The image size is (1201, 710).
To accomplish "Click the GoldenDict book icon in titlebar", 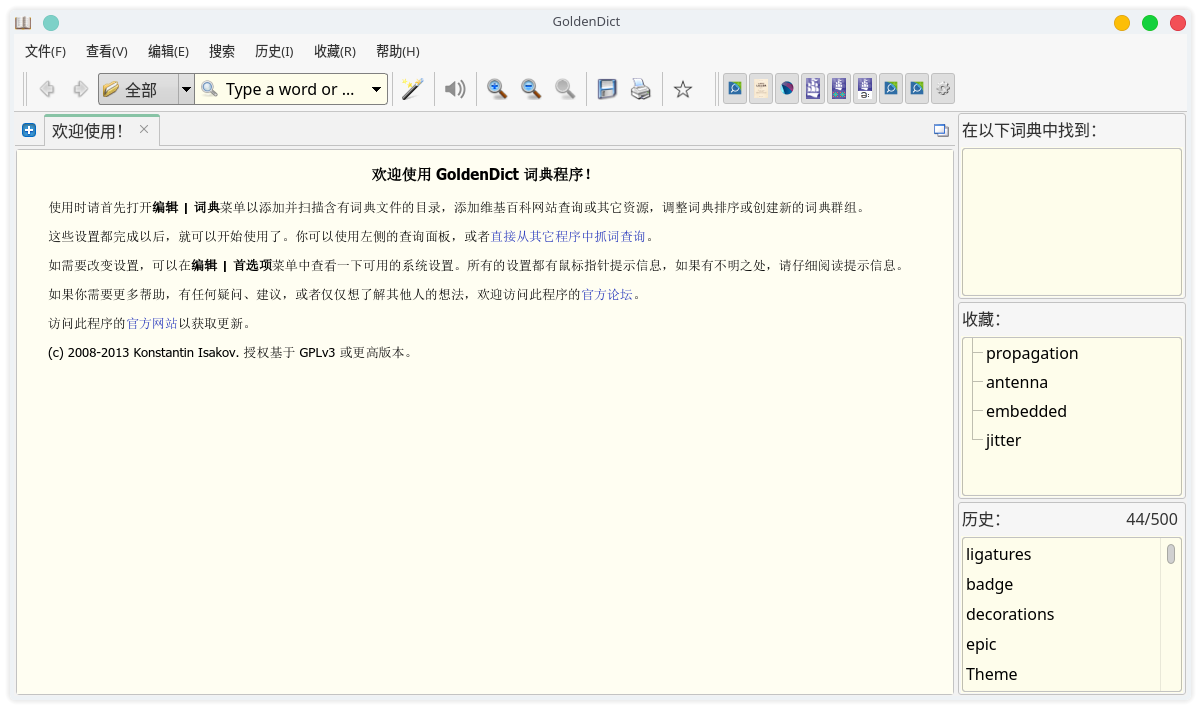I will pyautogui.click(x=23, y=22).
